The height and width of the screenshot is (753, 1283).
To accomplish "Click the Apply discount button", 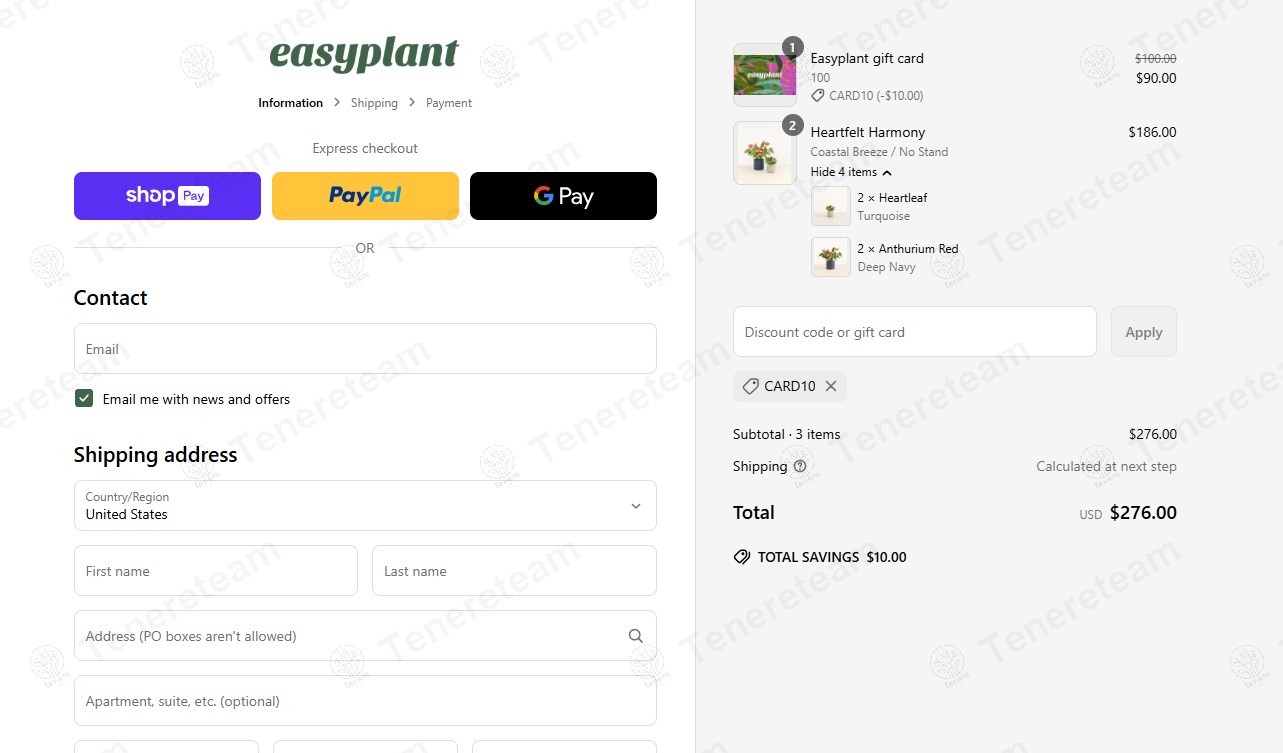I will coord(1144,332).
